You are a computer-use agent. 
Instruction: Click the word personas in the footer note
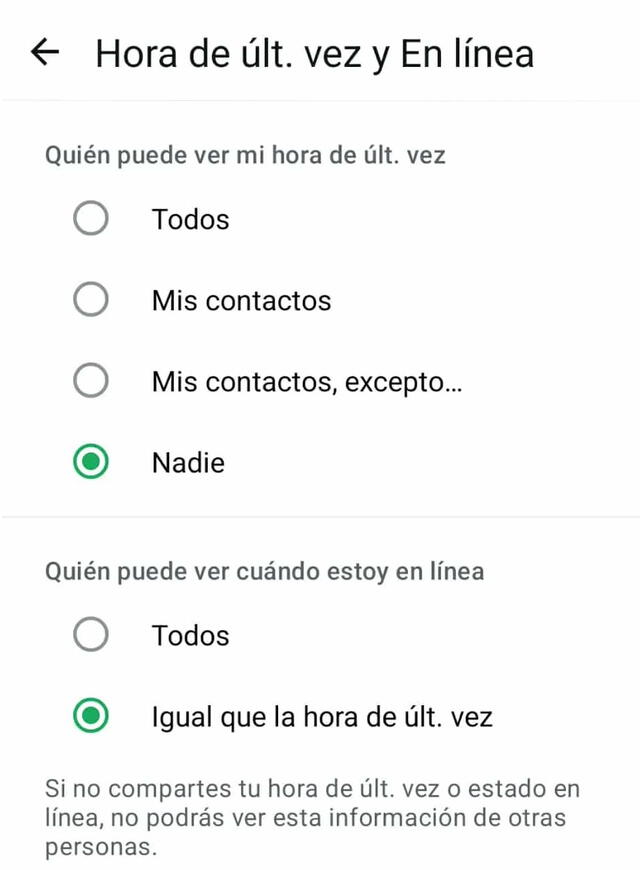[101, 846]
